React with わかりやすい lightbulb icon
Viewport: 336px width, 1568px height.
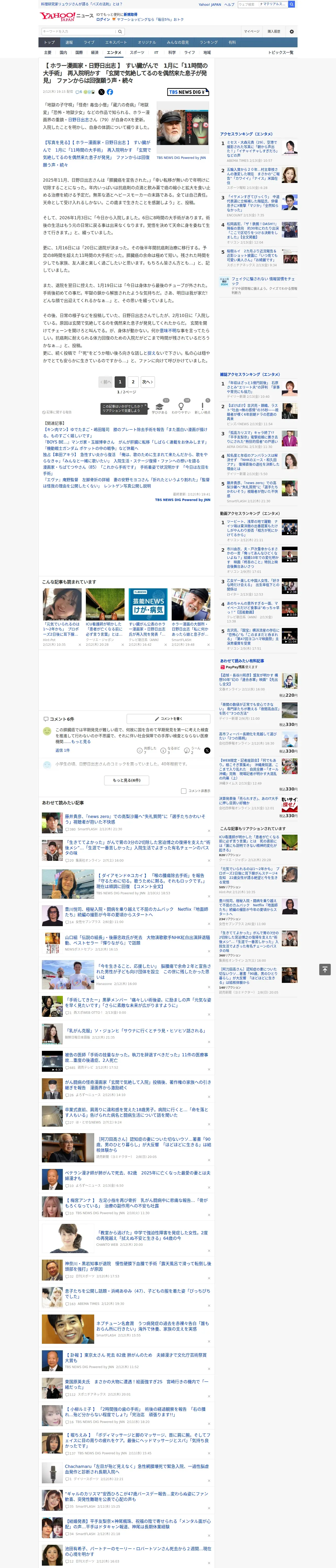[x=181, y=407]
